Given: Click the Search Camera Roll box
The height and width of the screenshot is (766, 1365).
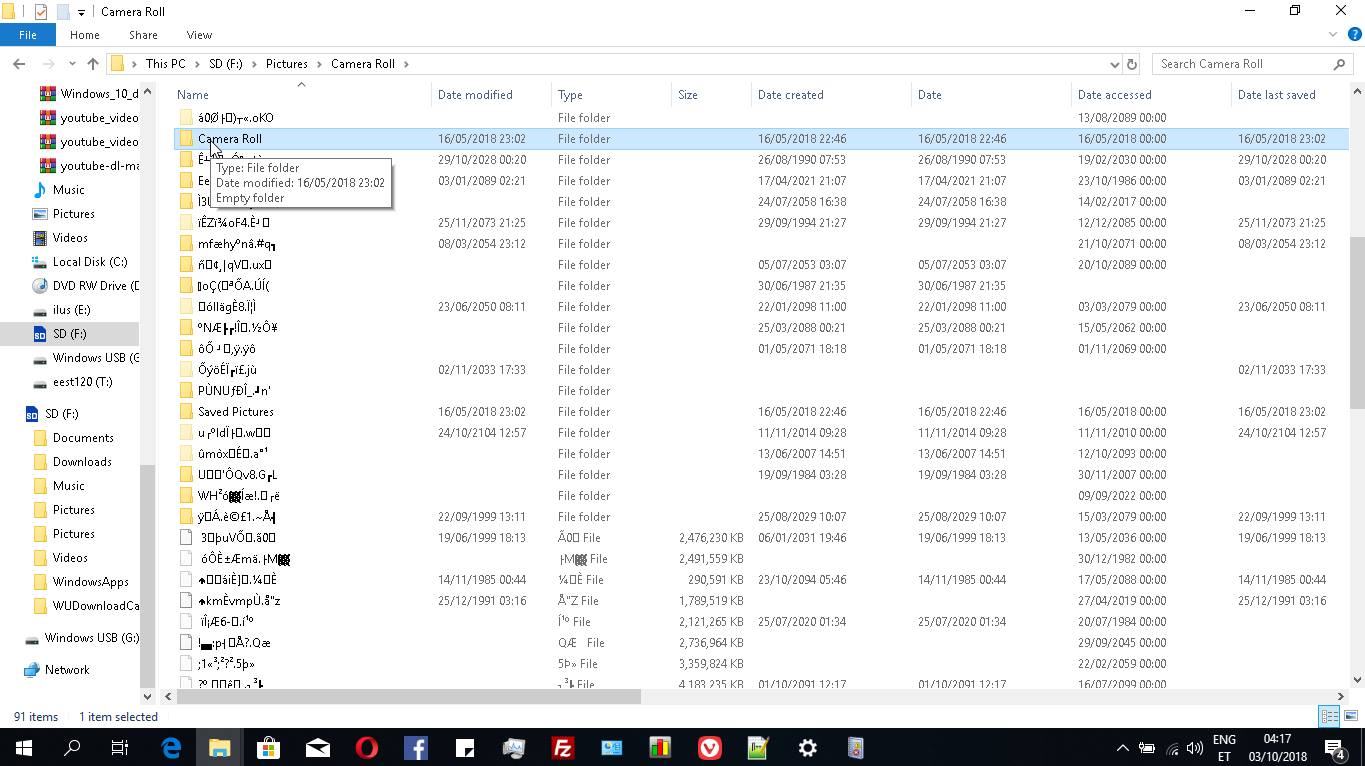Looking at the screenshot, I should [x=1240, y=64].
